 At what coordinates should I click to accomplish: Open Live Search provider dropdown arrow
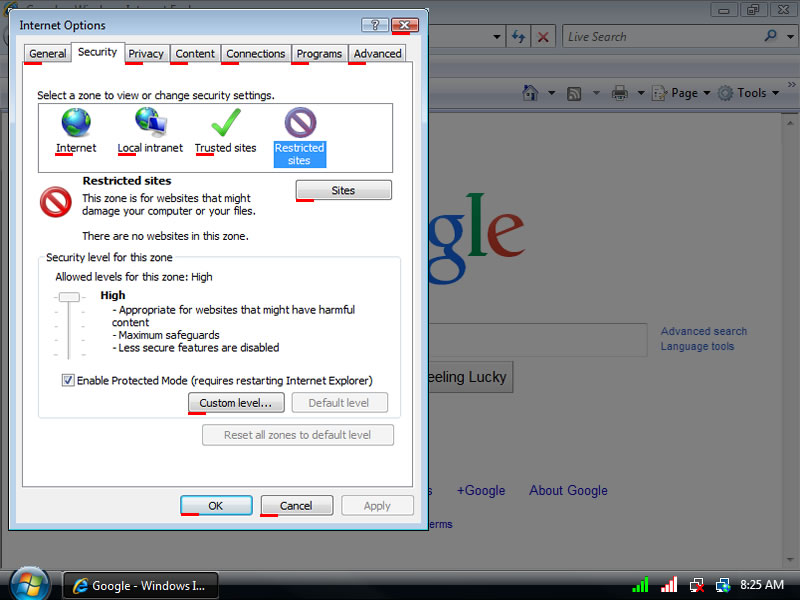coord(788,37)
